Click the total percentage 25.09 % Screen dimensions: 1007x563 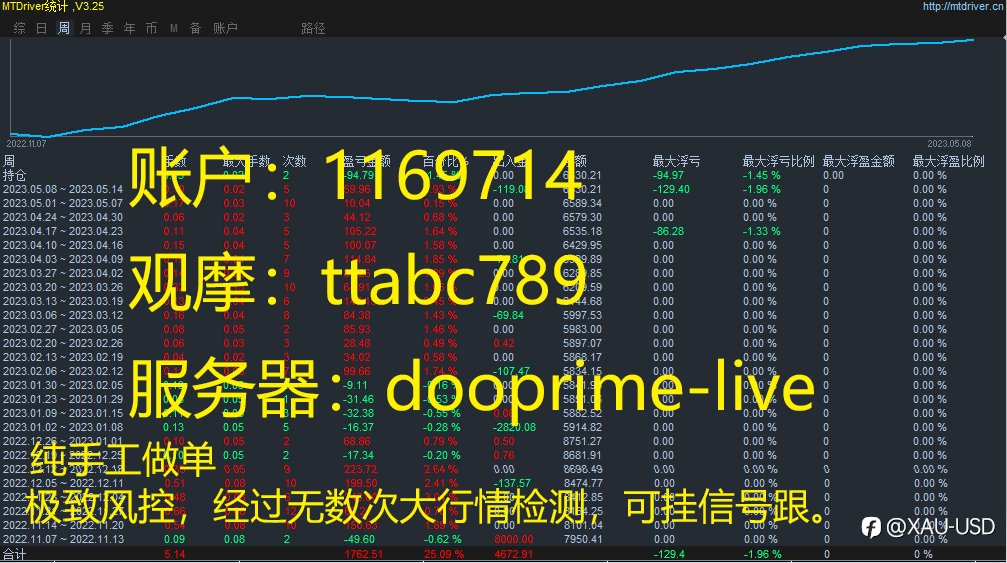443,554
